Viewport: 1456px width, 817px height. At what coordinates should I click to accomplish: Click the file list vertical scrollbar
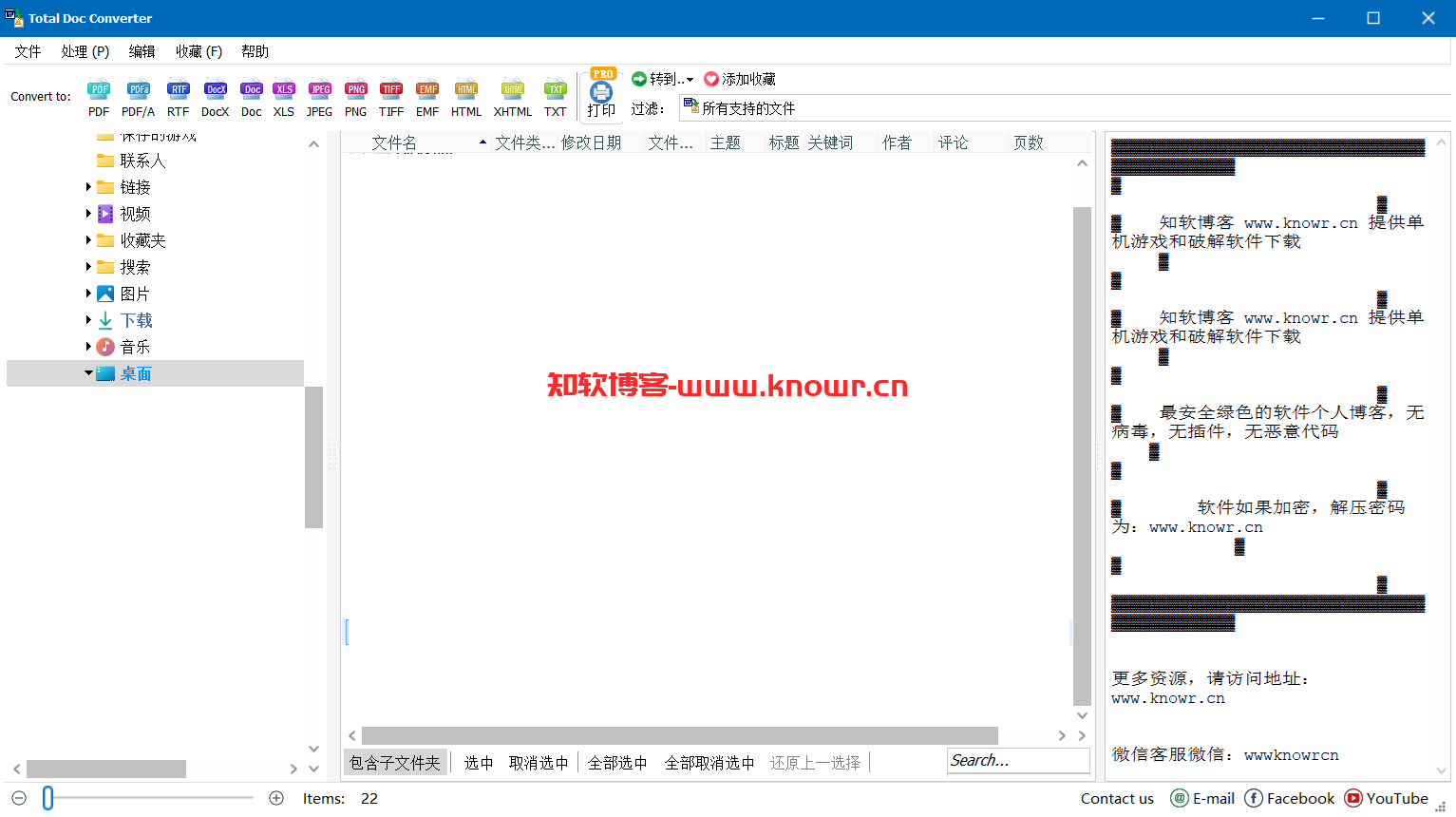pos(1082,456)
